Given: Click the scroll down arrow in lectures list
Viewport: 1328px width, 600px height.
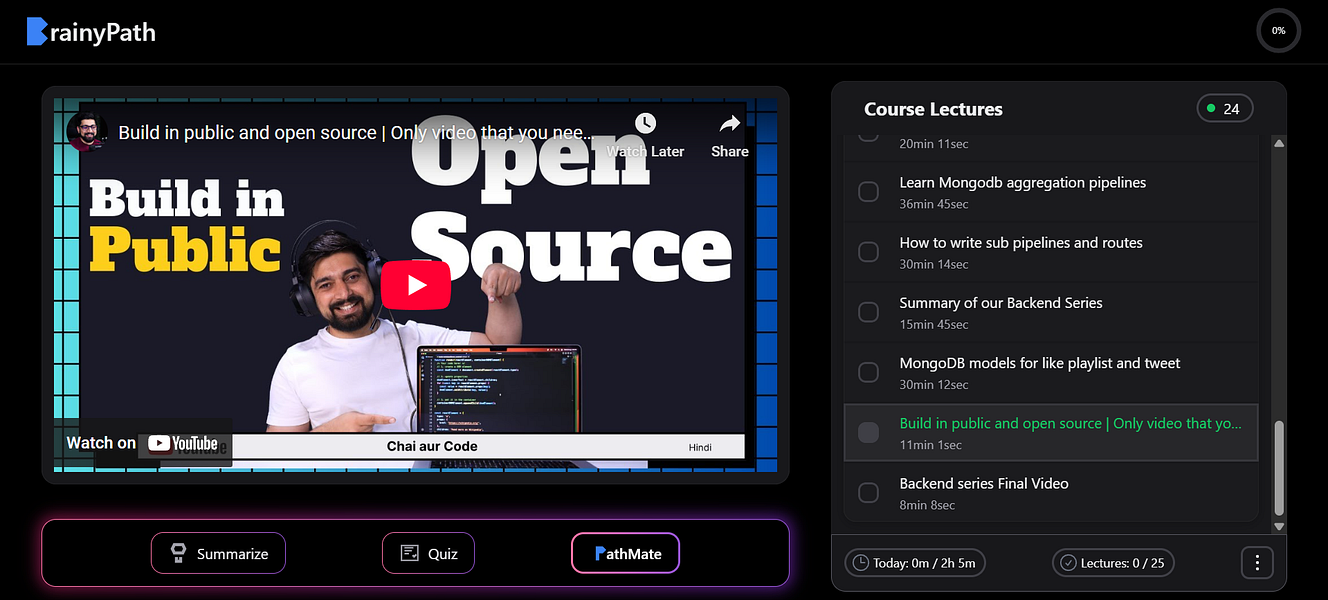Looking at the screenshot, I should 1278,526.
